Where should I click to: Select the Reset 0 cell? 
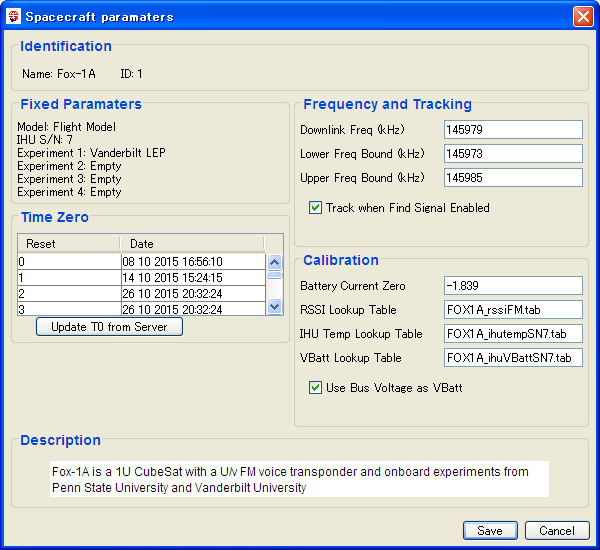click(69, 262)
